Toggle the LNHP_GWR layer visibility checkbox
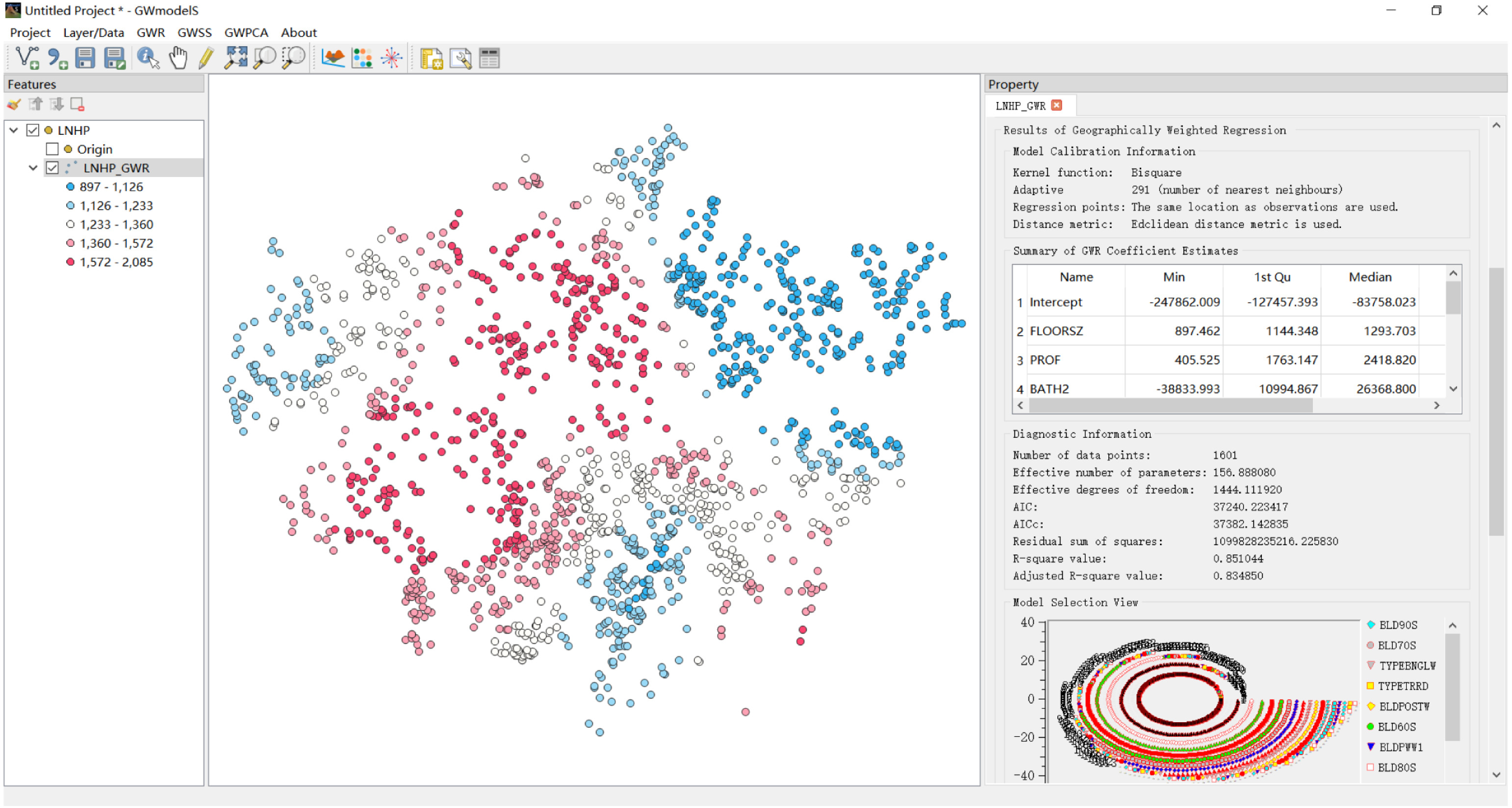Image resolution: width=1512 pixels, height=808 pixels. [52, 168]
